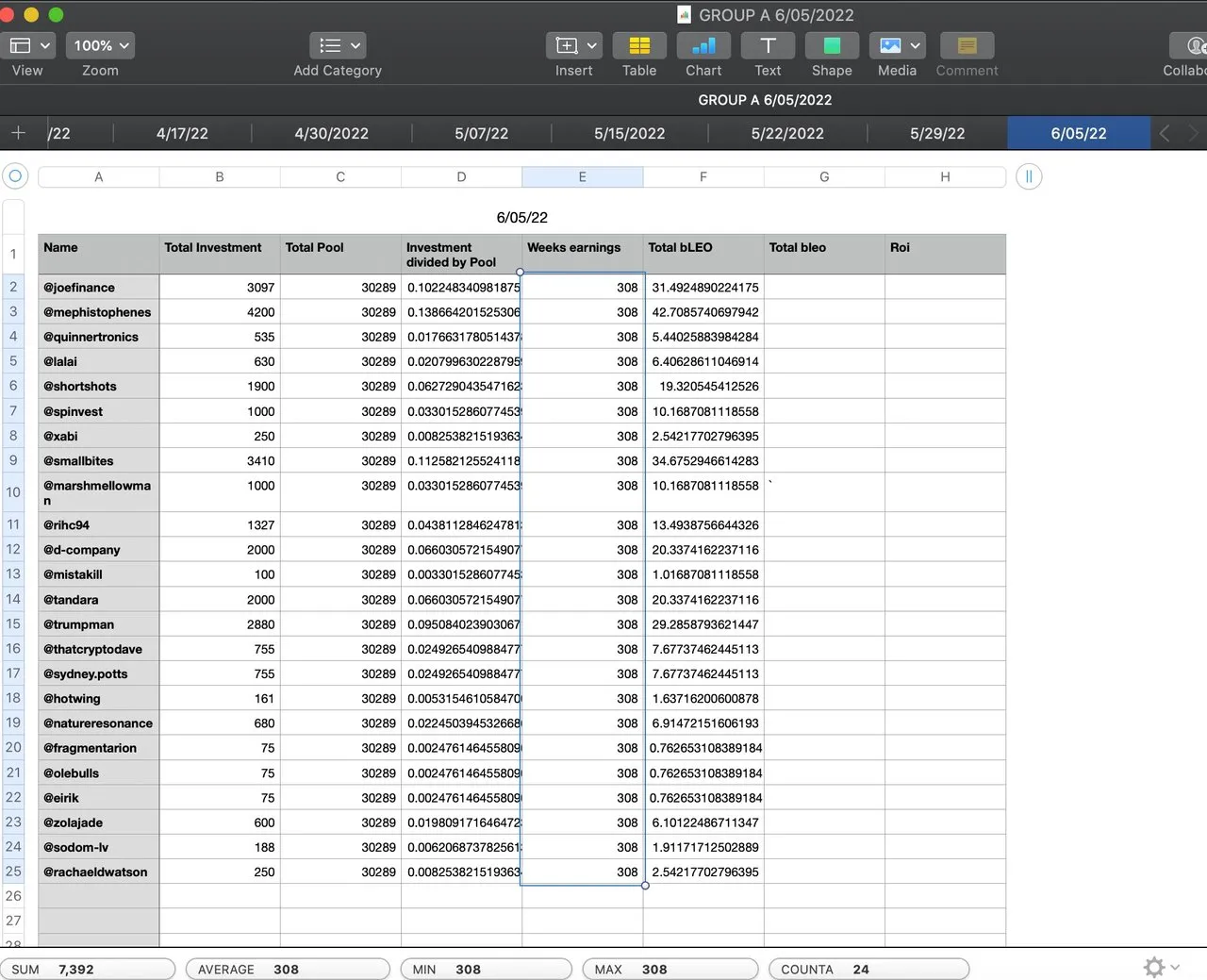This screenshot has width=1207, height=980.
Task: Click the Weeks earnings header cell
Action: click(x=582, y=254)
